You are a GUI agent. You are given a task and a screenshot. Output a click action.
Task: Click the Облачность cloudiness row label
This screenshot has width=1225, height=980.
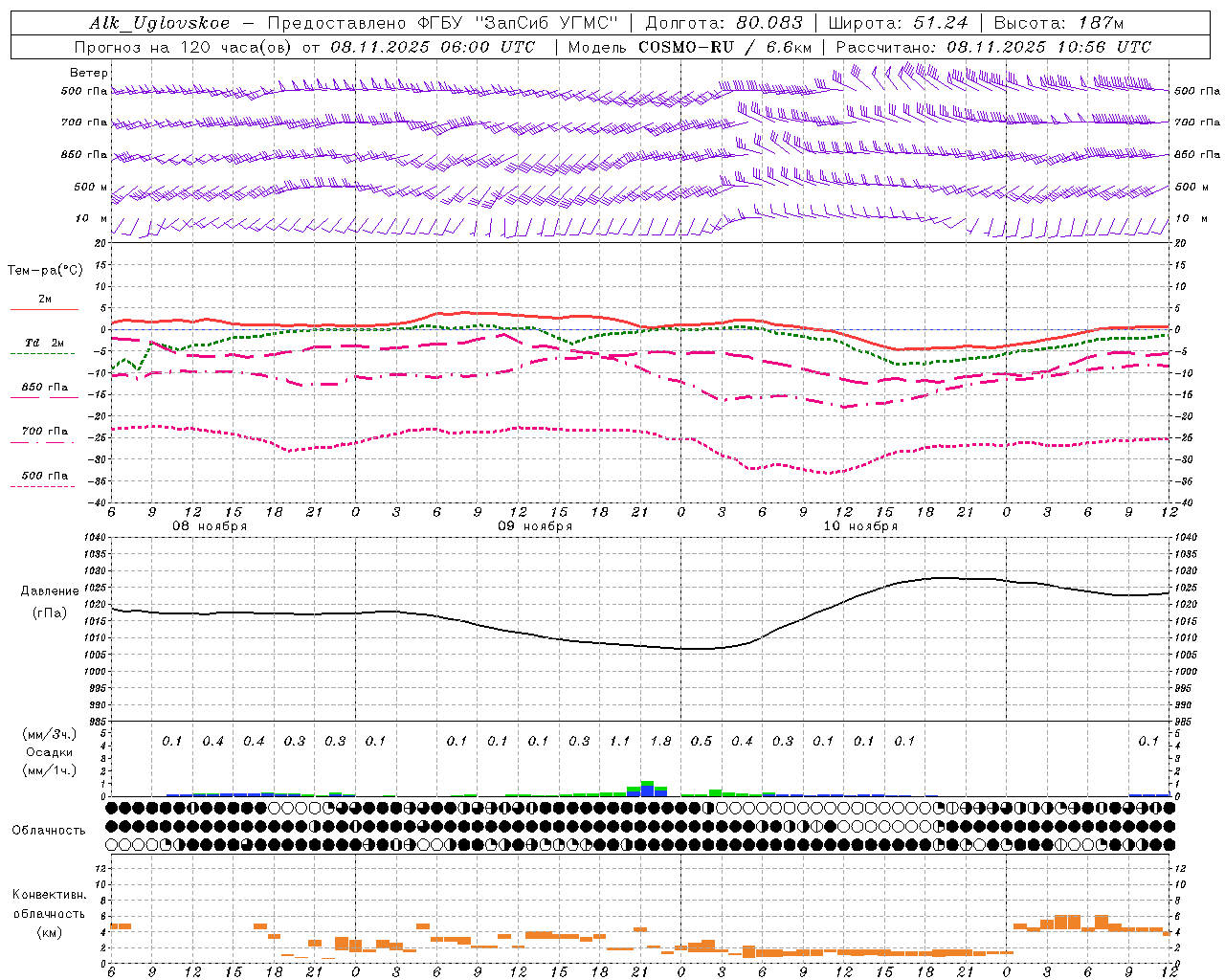[49, 830]
